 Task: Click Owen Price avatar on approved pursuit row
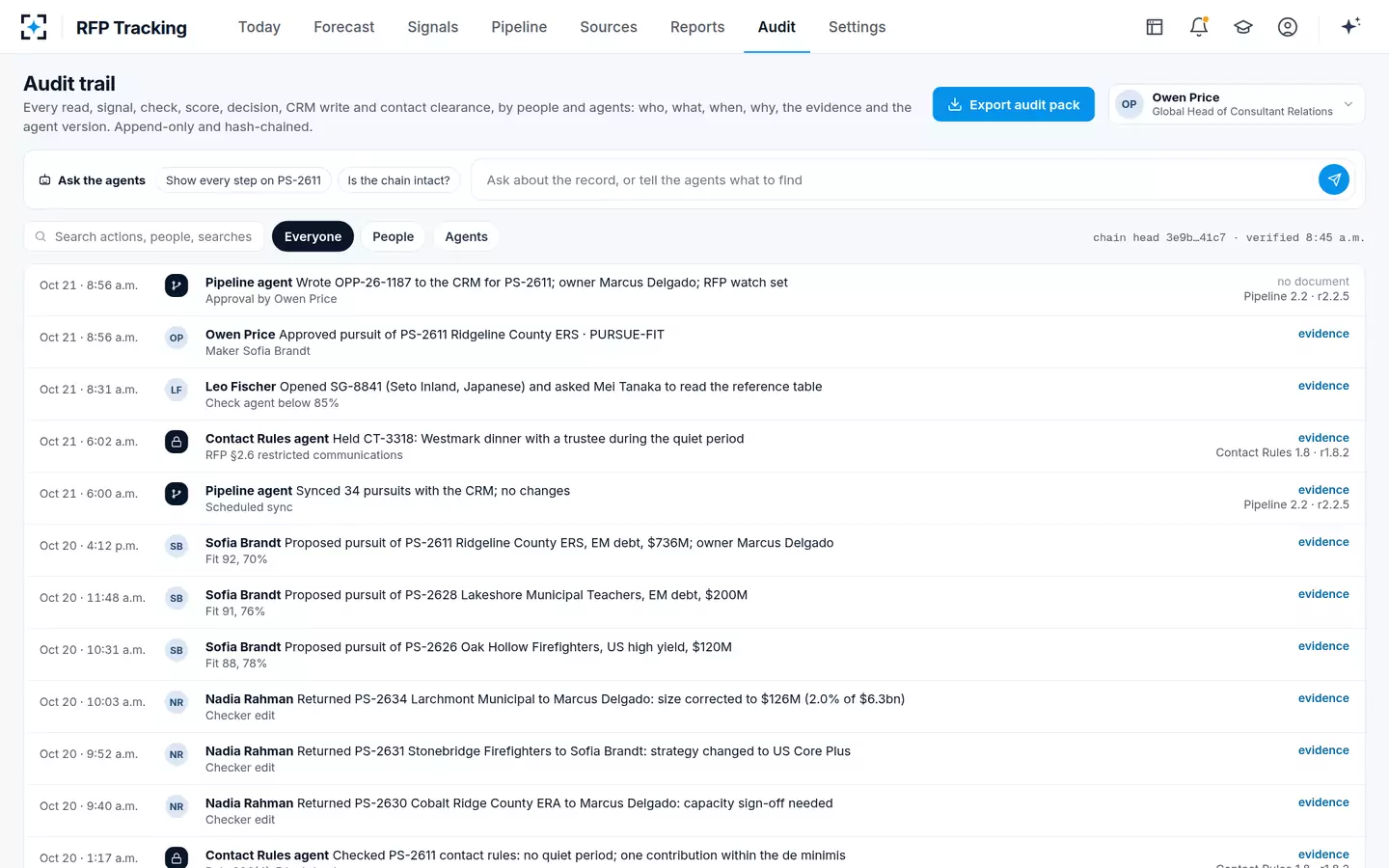click(x=177, y=338)
